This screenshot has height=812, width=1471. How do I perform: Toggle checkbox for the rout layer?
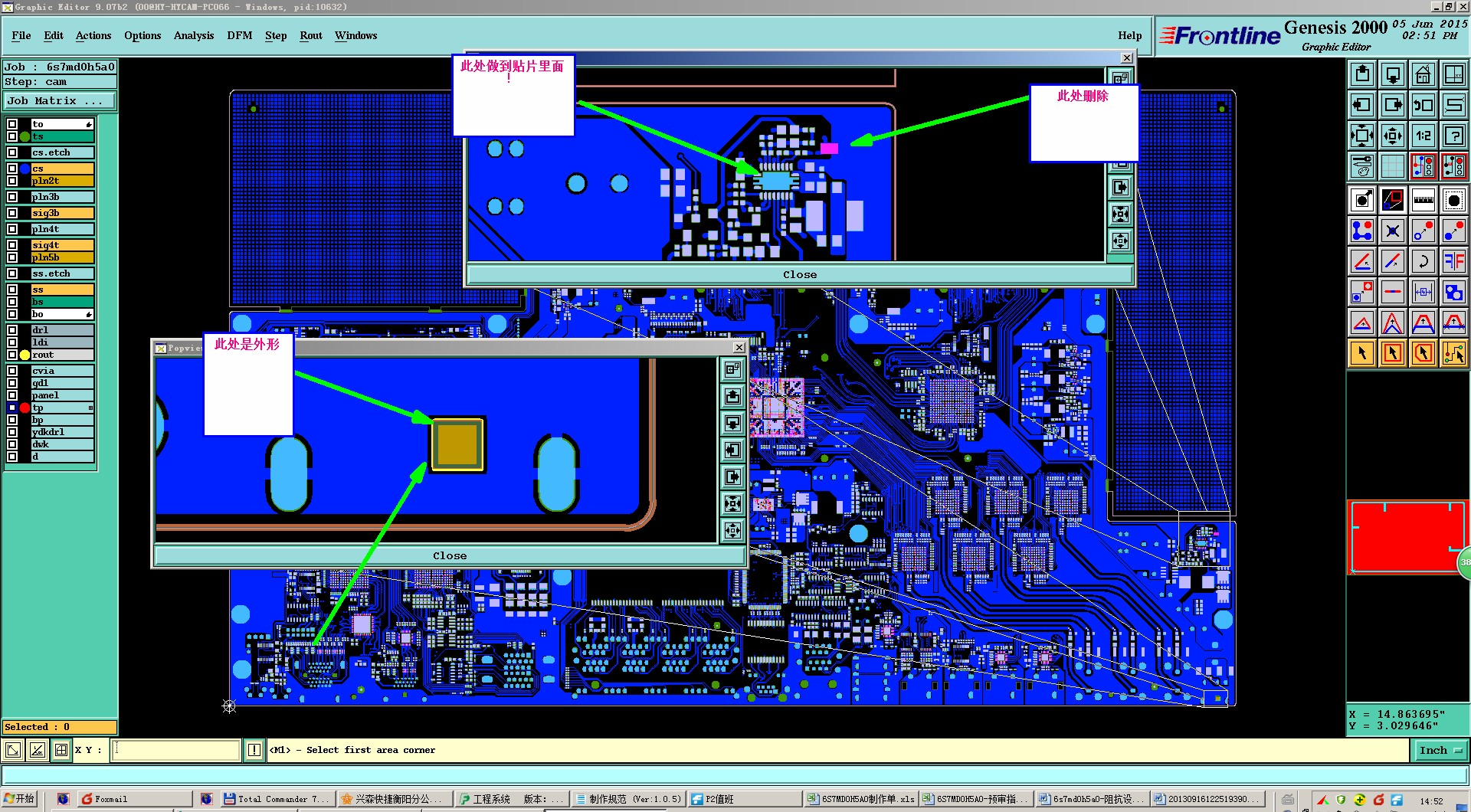(12, 355)
